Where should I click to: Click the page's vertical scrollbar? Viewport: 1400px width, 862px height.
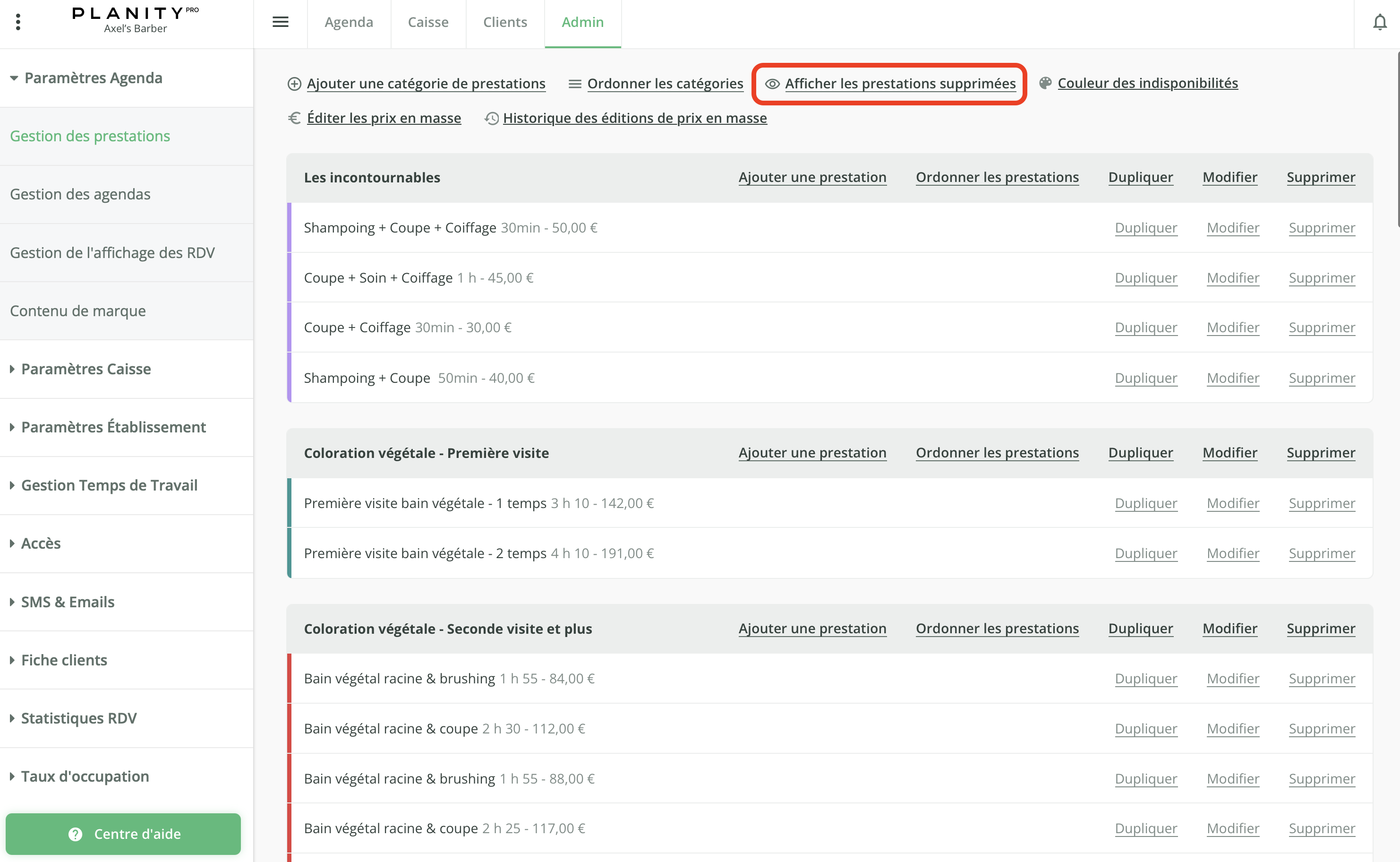click(1398, 140)
